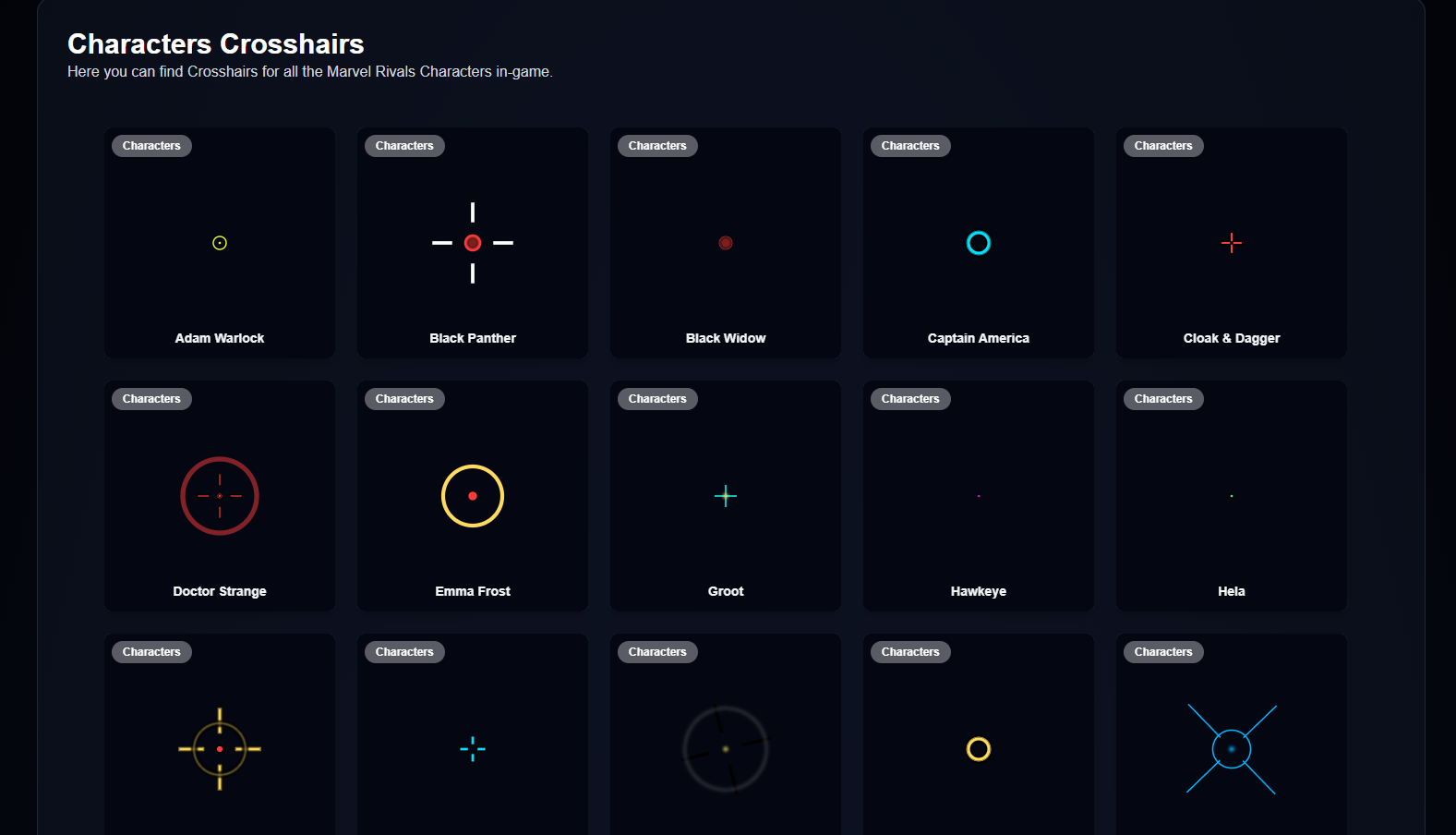Open the Captain America name link
Viewport: 1456px width, 835px height.
tap(979, 338)
